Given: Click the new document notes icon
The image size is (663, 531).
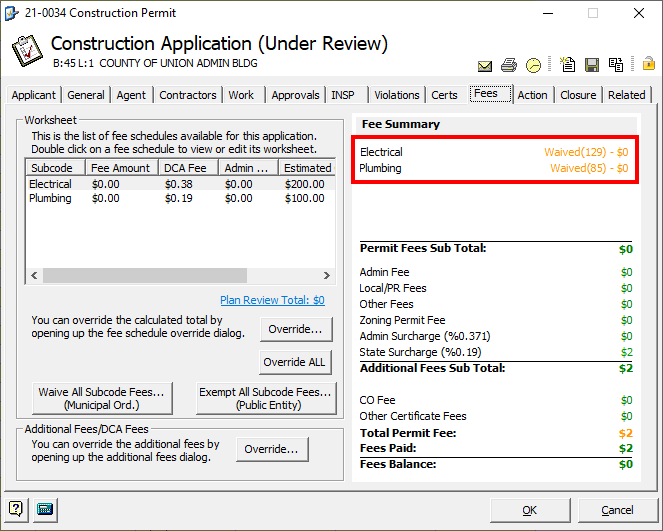Looking at the screenshot, I should (x=567, y=64).
